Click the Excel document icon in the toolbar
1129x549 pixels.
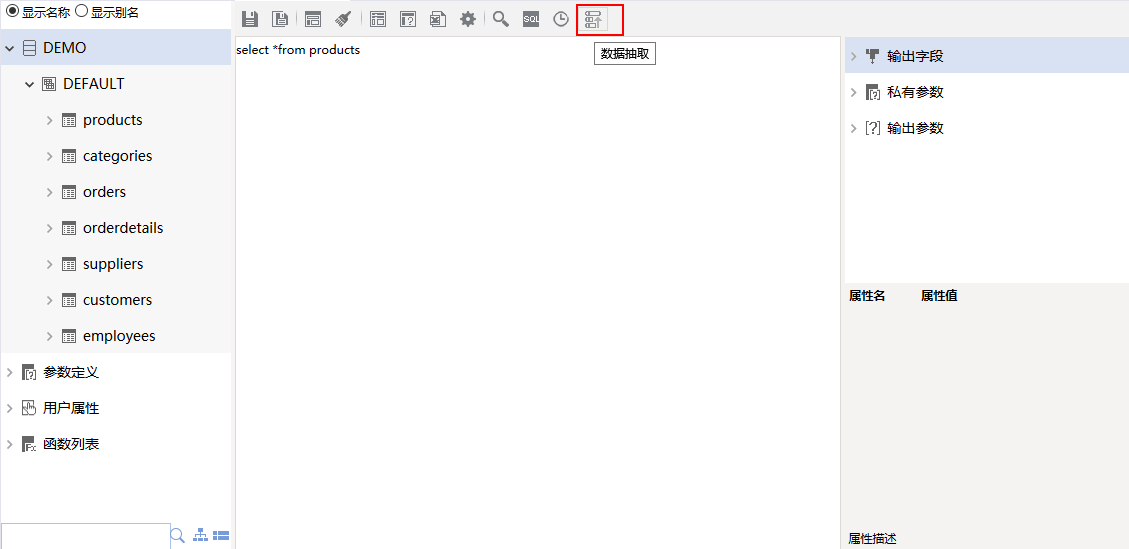[x=437, y=19]
